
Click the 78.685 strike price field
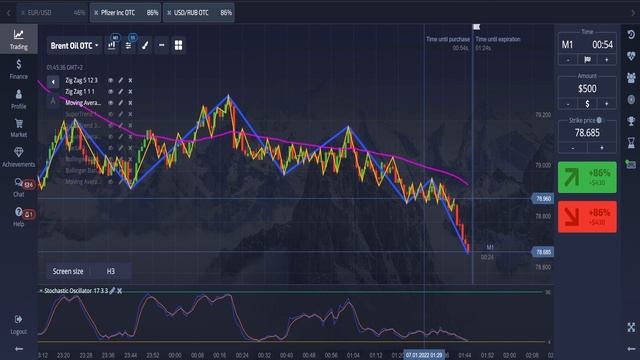pyautogui.click(x=587, y=133)
